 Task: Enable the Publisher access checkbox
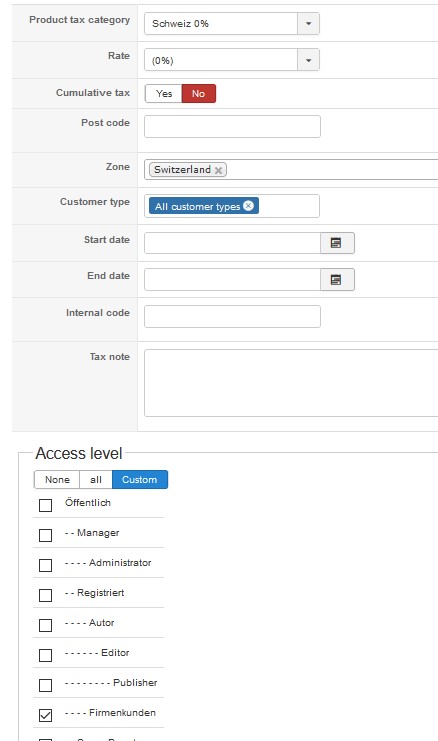pos(45,685)
